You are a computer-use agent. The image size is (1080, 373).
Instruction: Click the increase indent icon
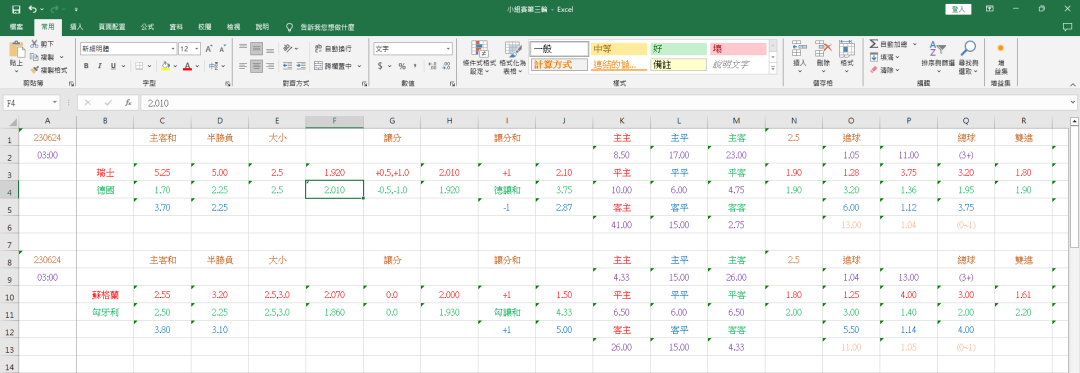point(301,66)
